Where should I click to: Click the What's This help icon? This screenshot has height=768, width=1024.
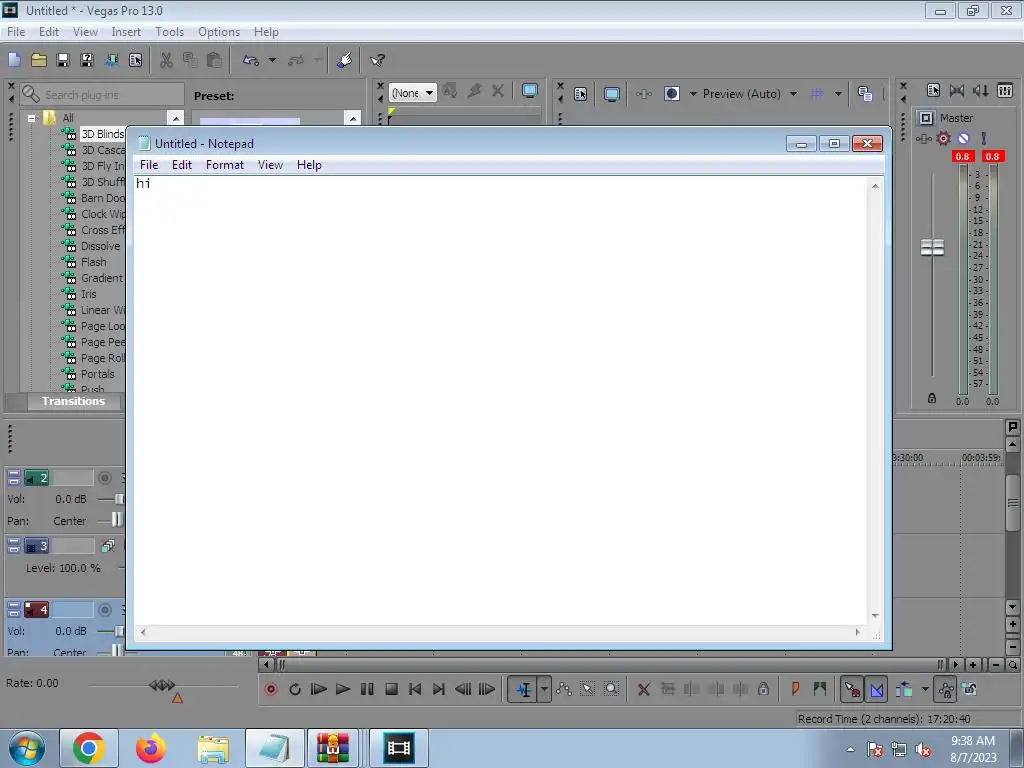(x=377, y=60)
